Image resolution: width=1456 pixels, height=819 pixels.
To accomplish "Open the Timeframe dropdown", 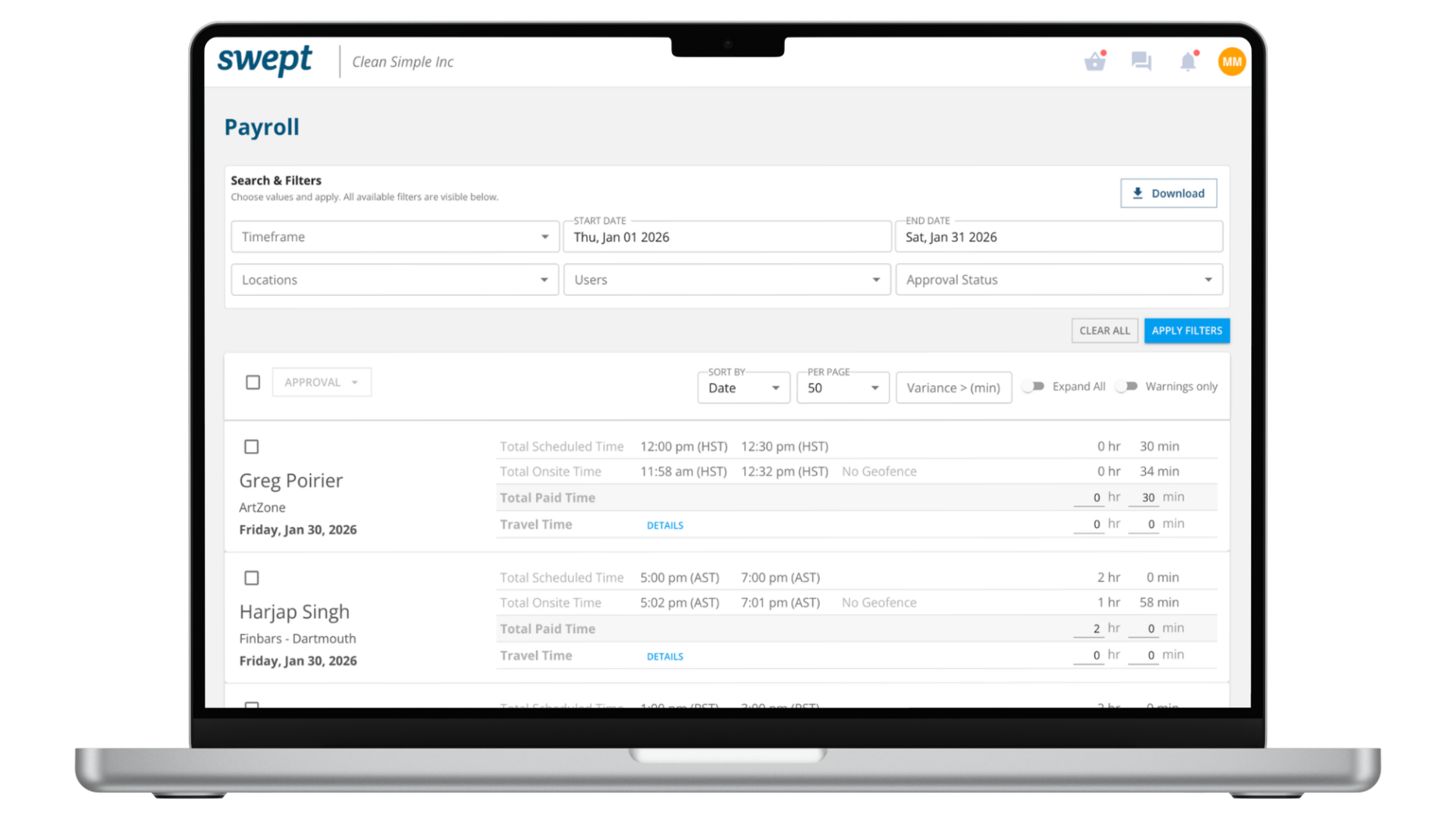I will (395, 237).
